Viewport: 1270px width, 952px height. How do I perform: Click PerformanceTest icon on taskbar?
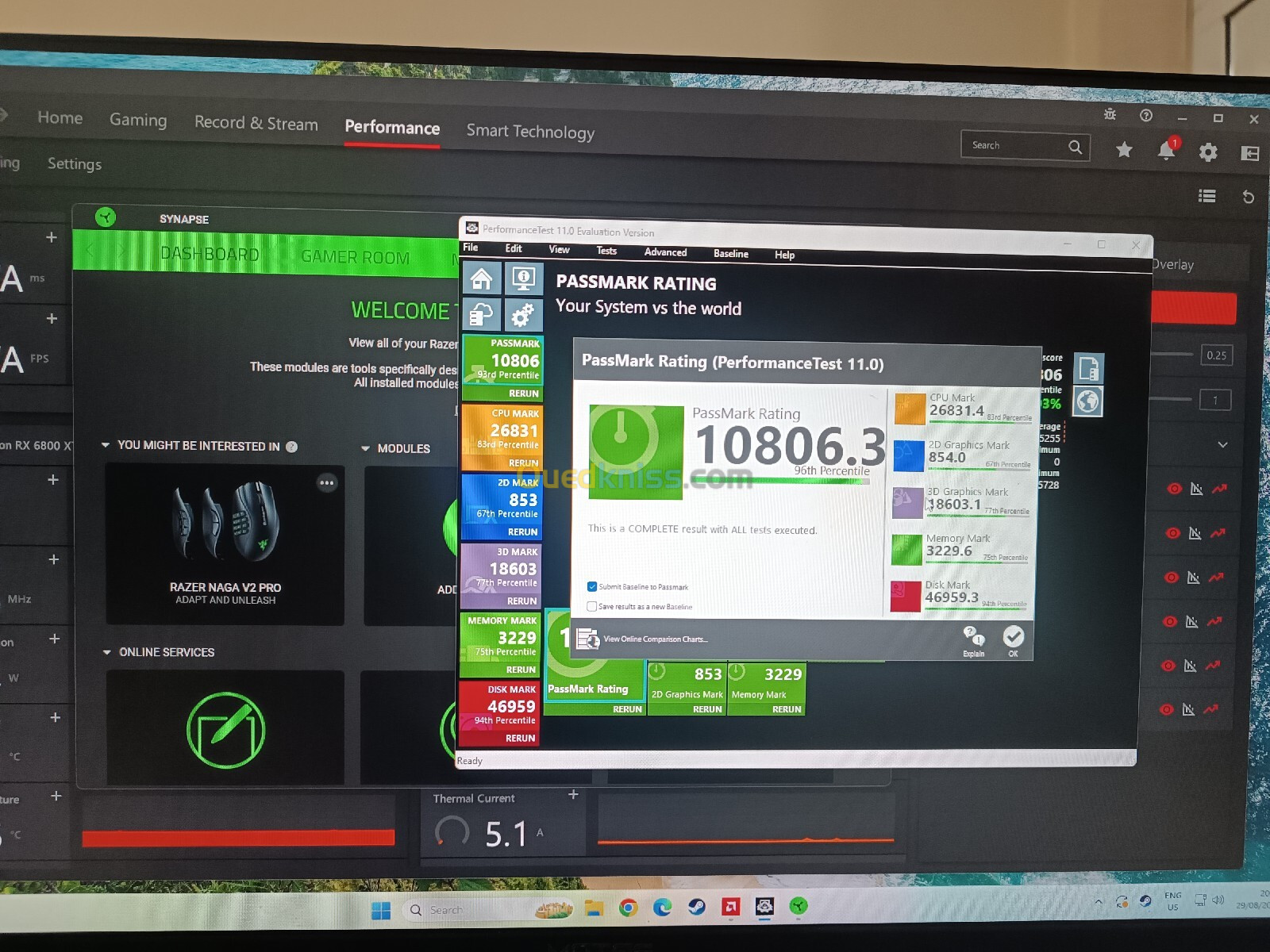[764, 906]
